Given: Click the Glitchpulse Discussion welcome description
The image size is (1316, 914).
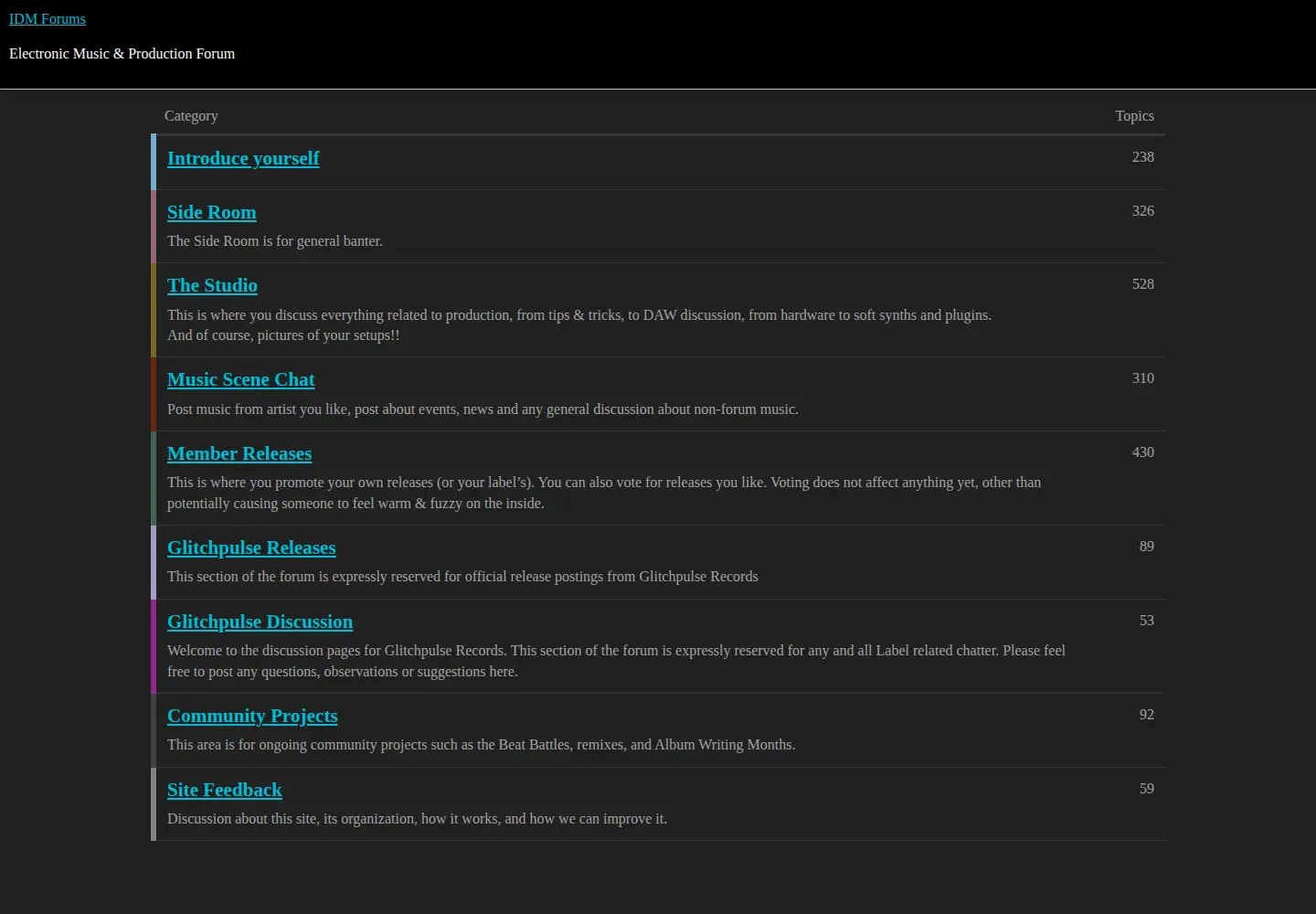Looking at the screenshot, I should pyautogui.click(x=616, y=661).
